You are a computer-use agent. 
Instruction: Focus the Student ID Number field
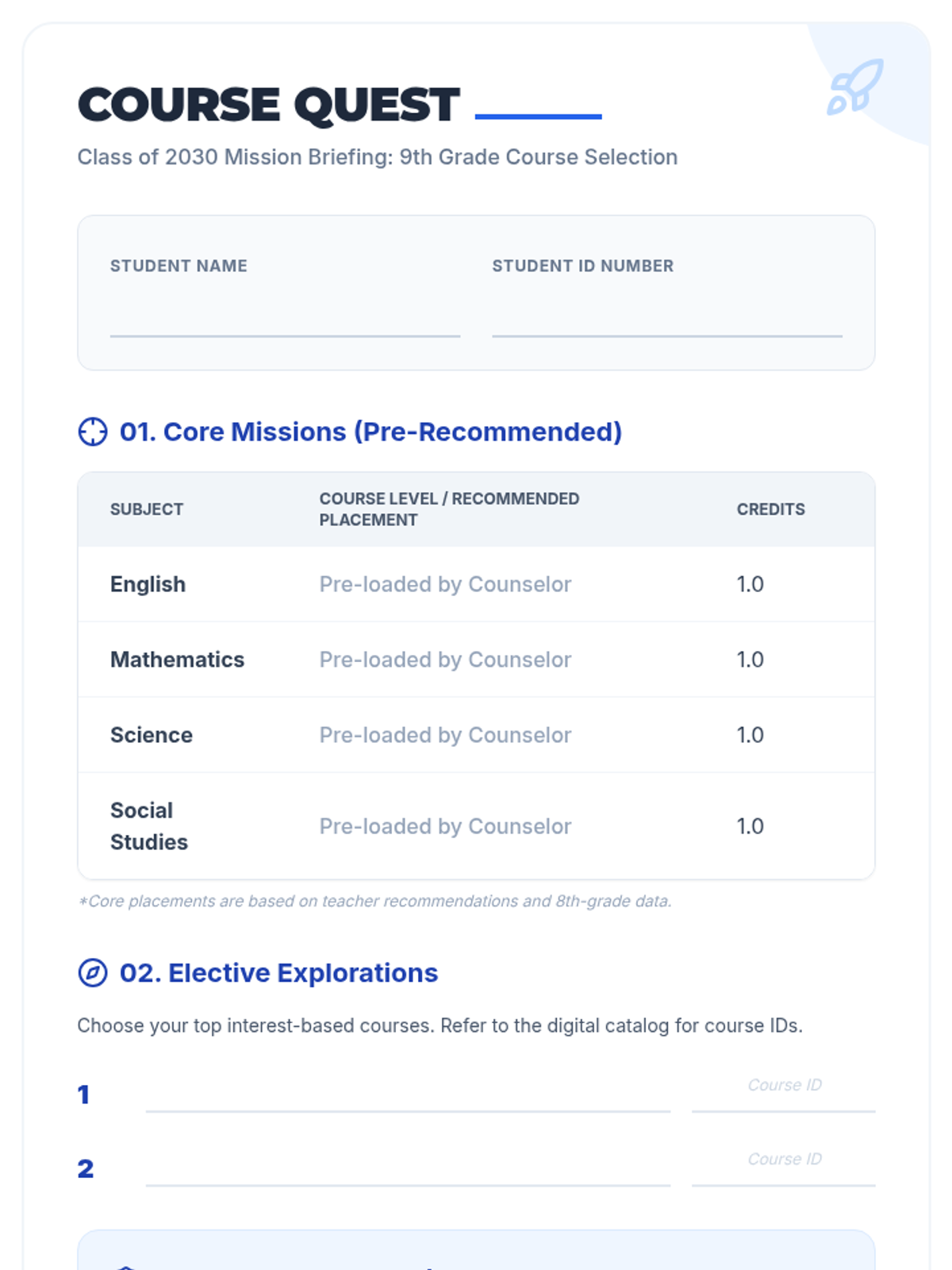point(666,317)
